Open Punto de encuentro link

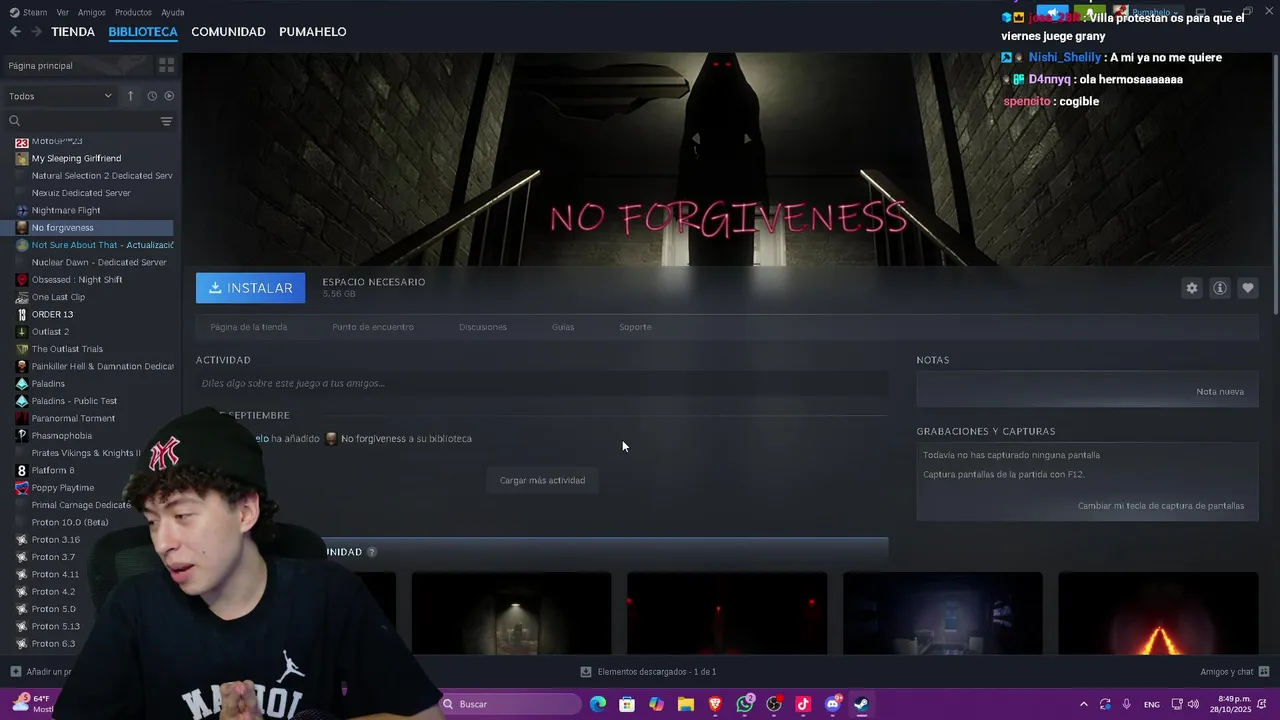coord(373,327)
